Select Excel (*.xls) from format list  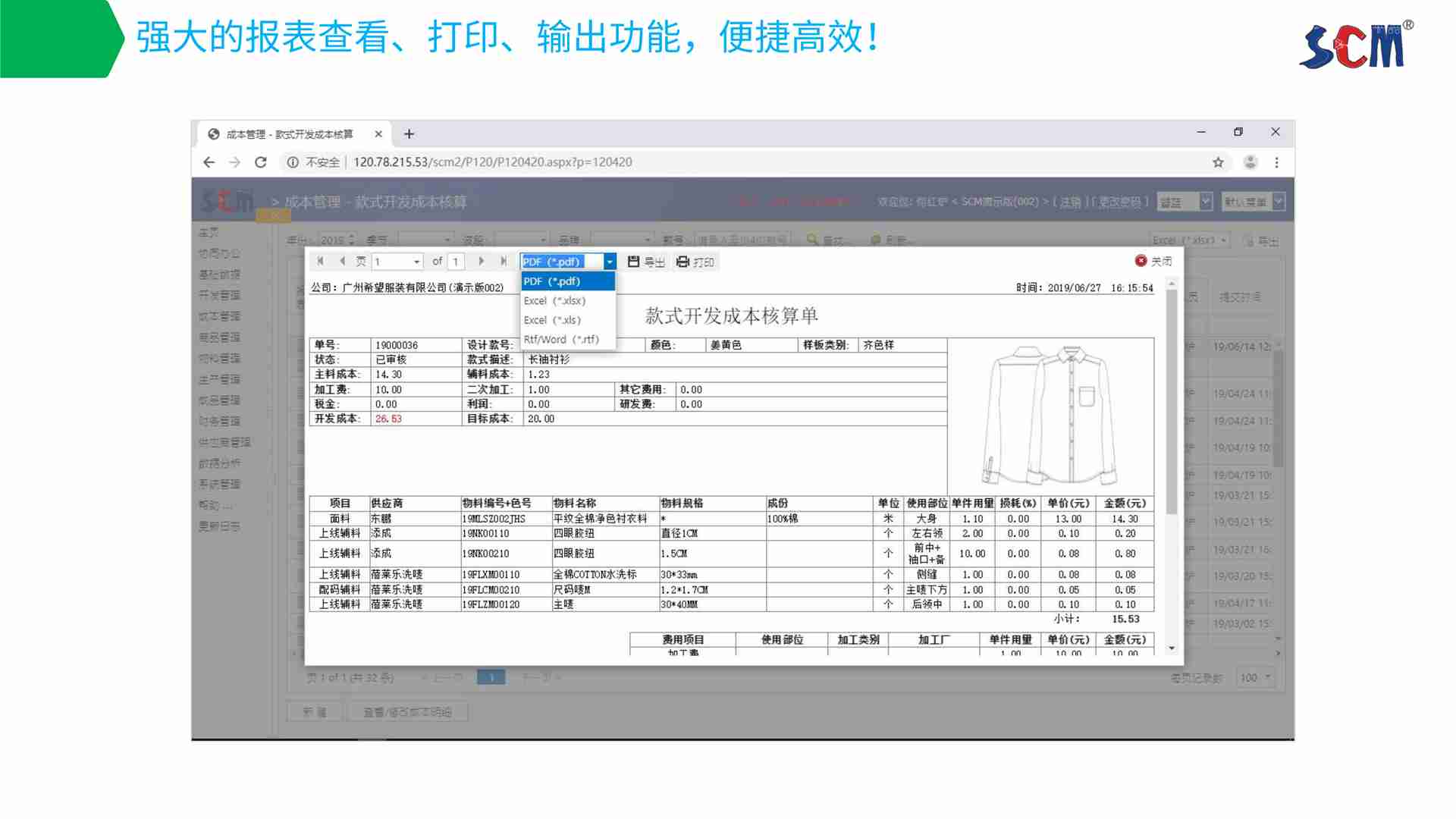point(568,320)
